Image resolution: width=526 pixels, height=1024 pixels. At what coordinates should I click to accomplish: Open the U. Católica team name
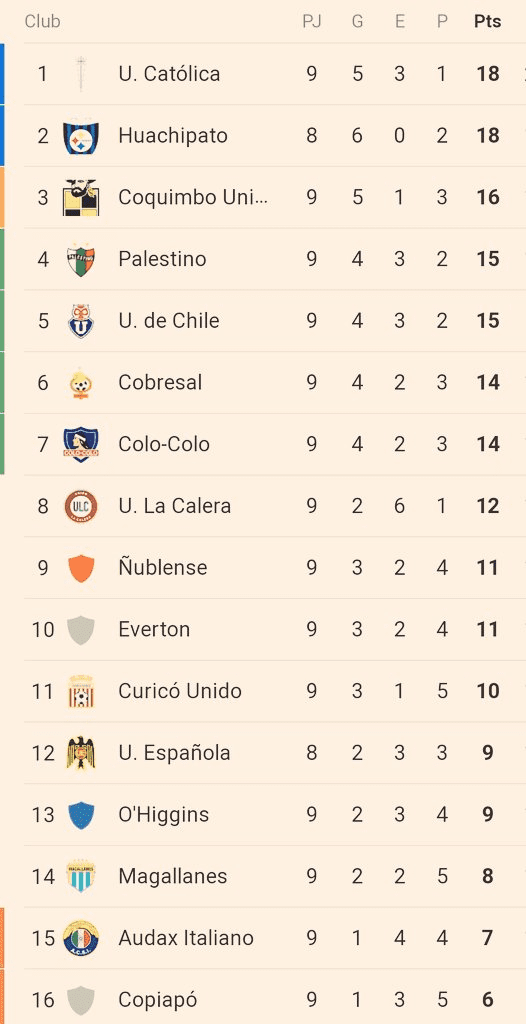(x=169, y=74)
